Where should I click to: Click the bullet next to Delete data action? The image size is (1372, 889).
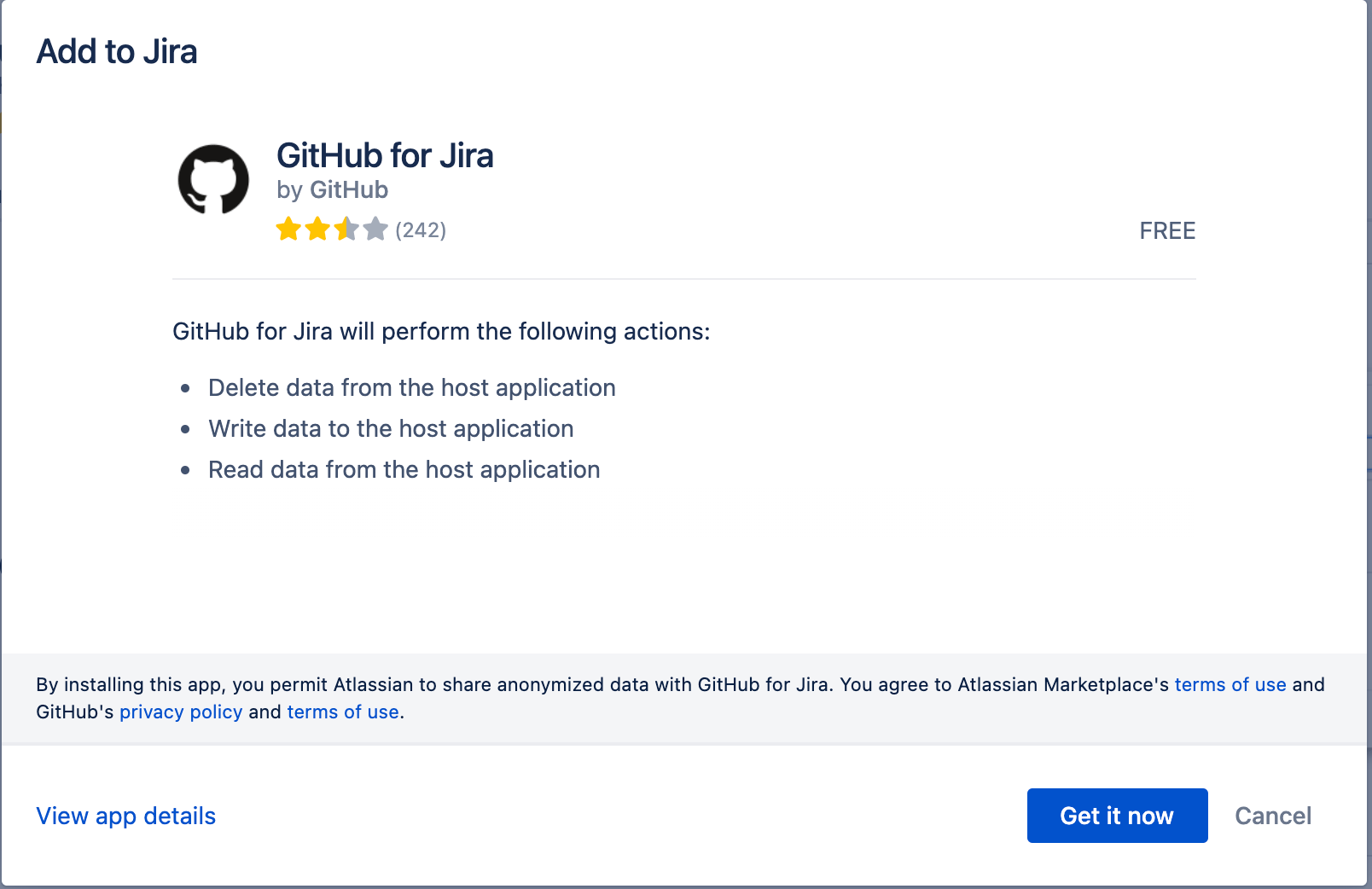(186, 389)
